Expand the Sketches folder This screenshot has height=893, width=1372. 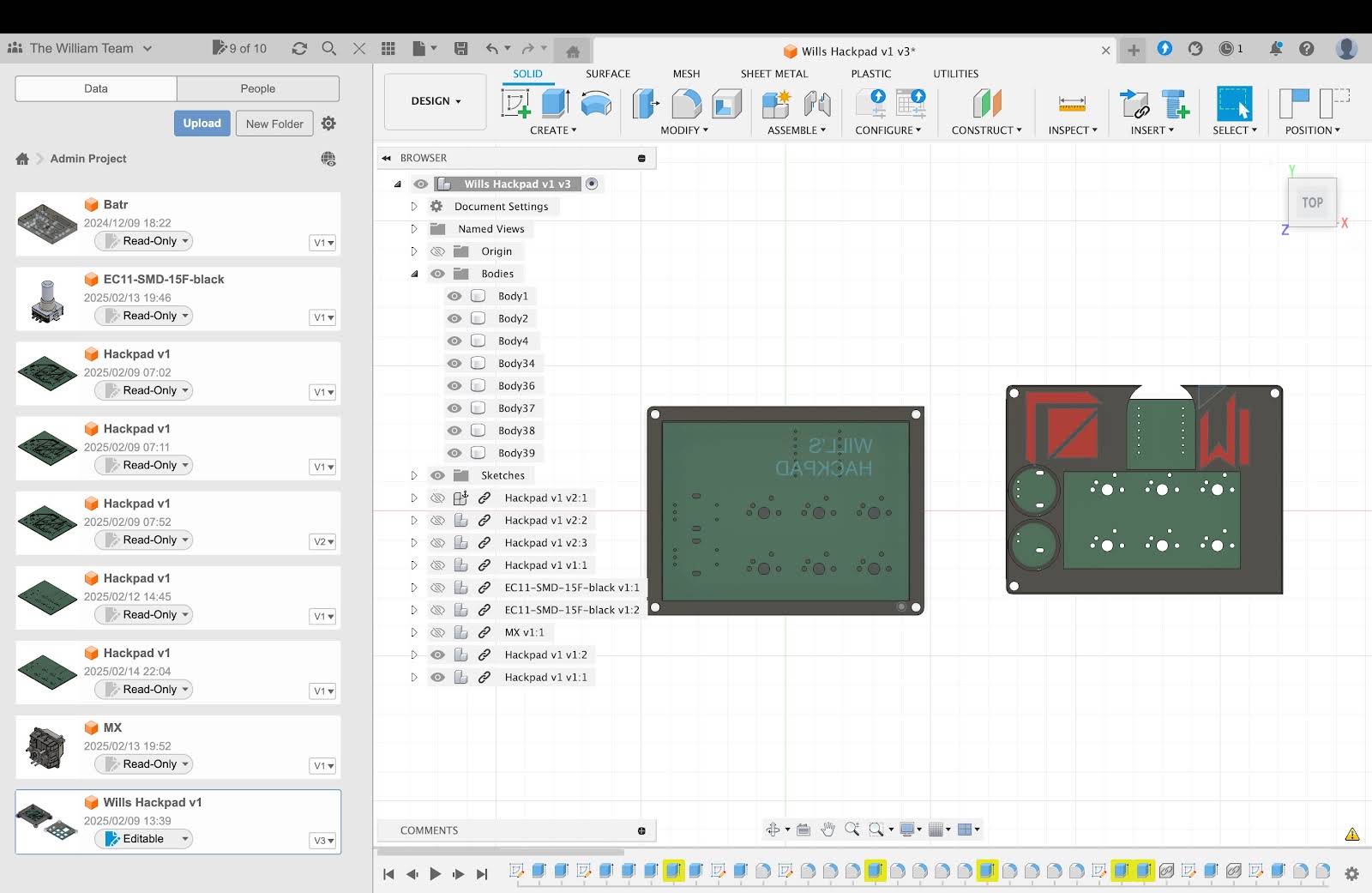413,475
